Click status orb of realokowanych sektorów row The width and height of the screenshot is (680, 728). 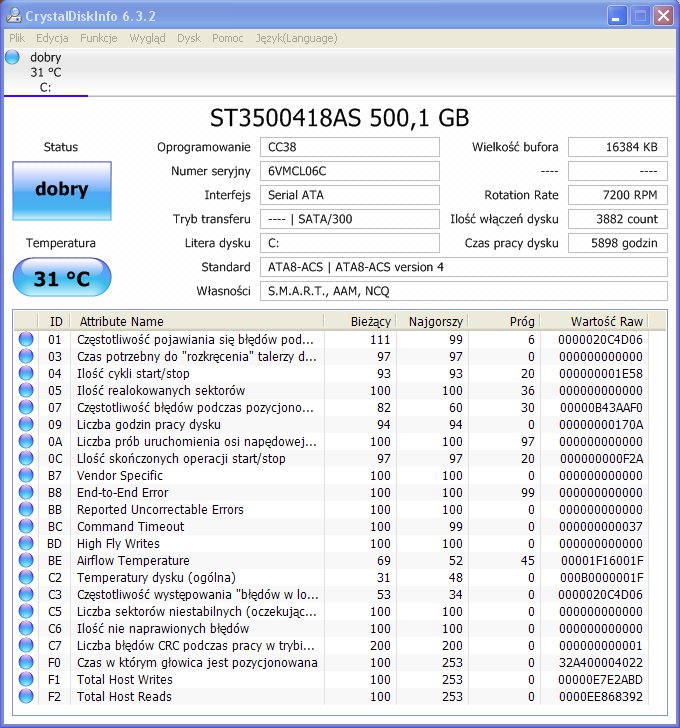pyautogui.click(x=26, y=390)
